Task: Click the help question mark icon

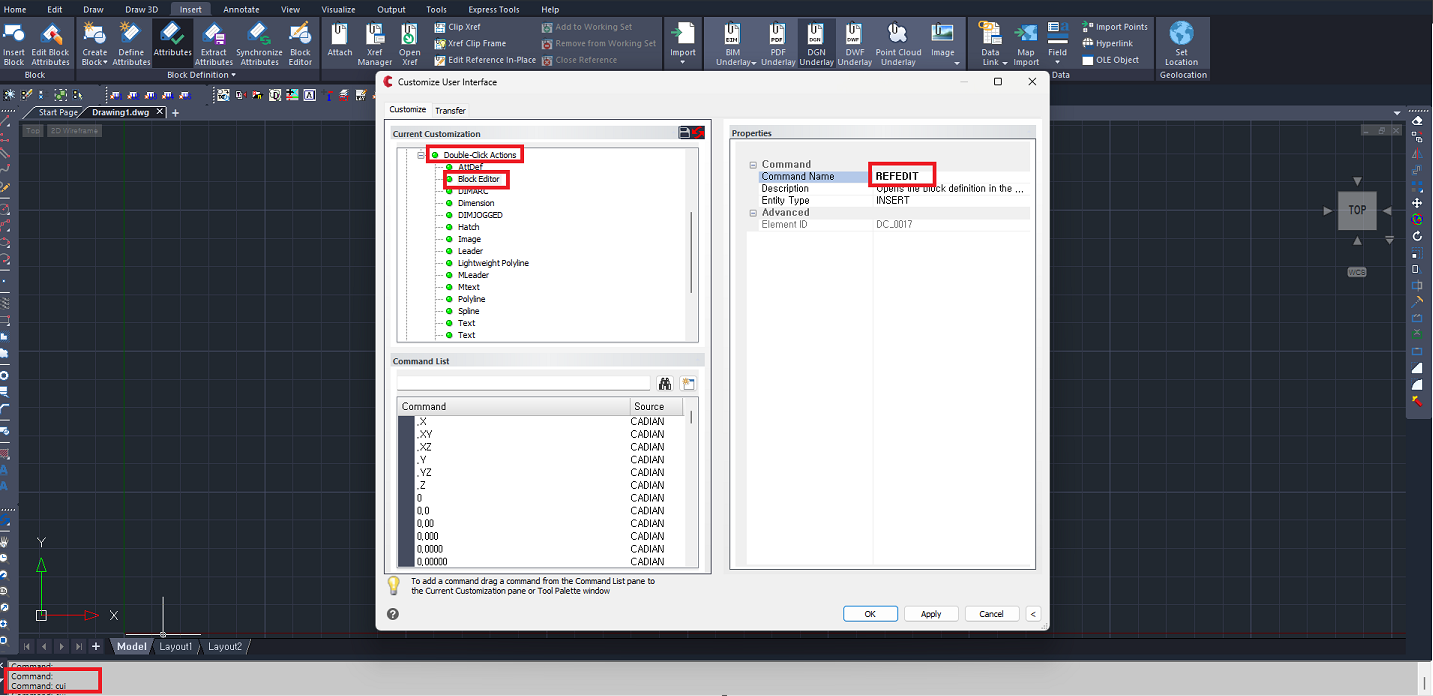Action: pos(393,614)
